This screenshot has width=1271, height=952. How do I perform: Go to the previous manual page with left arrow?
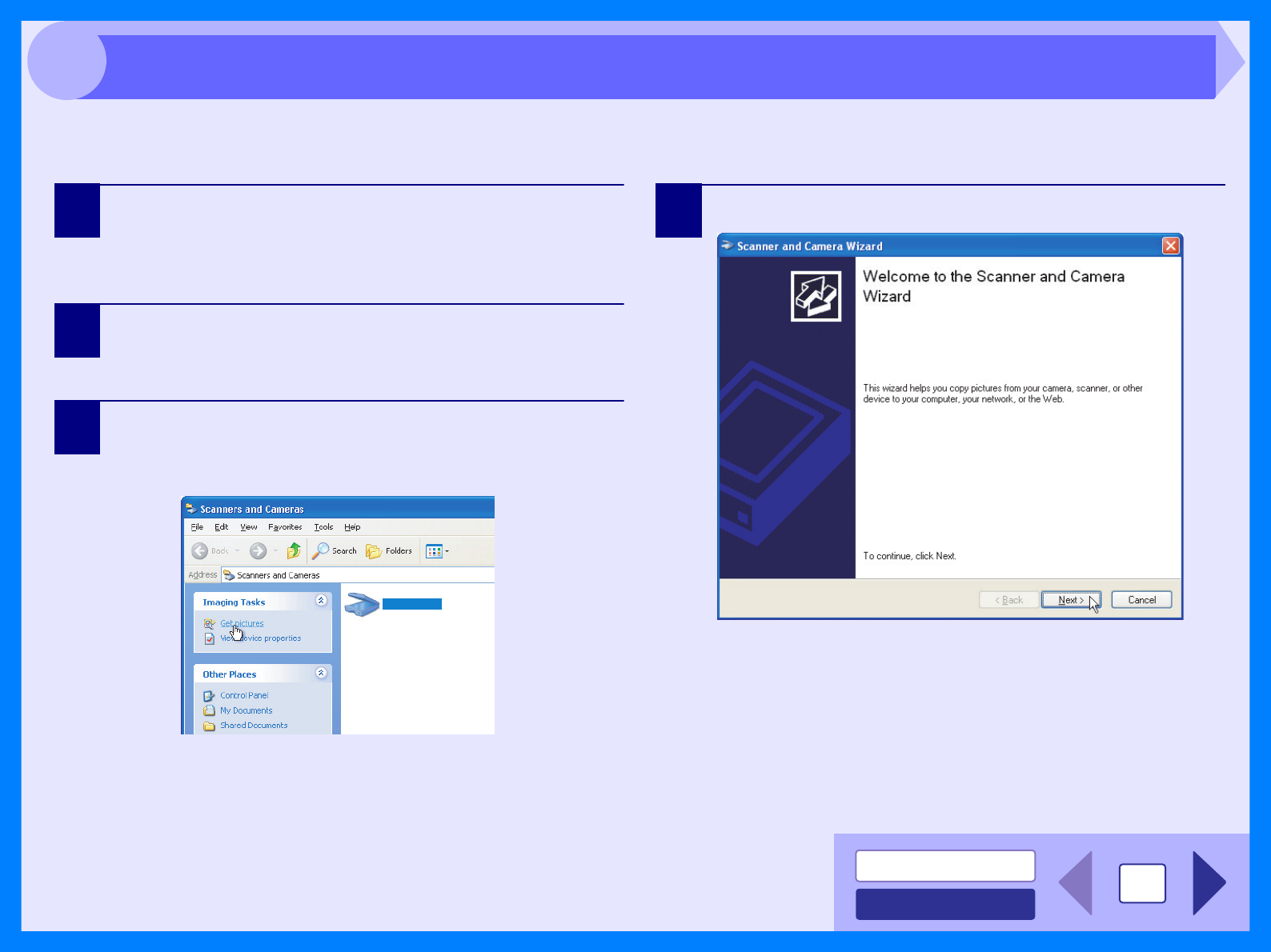pyautogui.click(x=1076, y=882)
